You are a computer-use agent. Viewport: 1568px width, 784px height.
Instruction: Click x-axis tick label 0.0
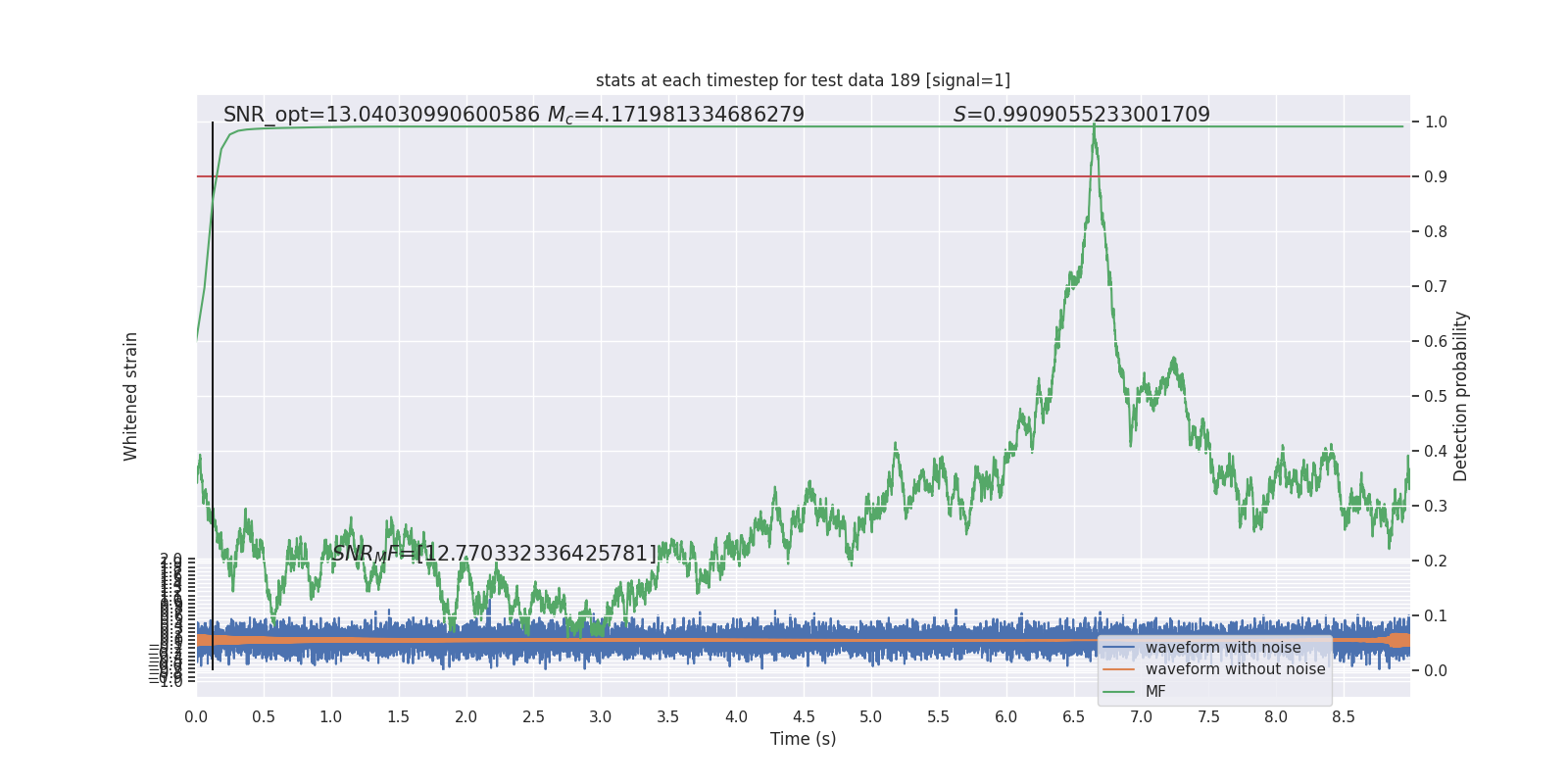click(x=196, y=717)
